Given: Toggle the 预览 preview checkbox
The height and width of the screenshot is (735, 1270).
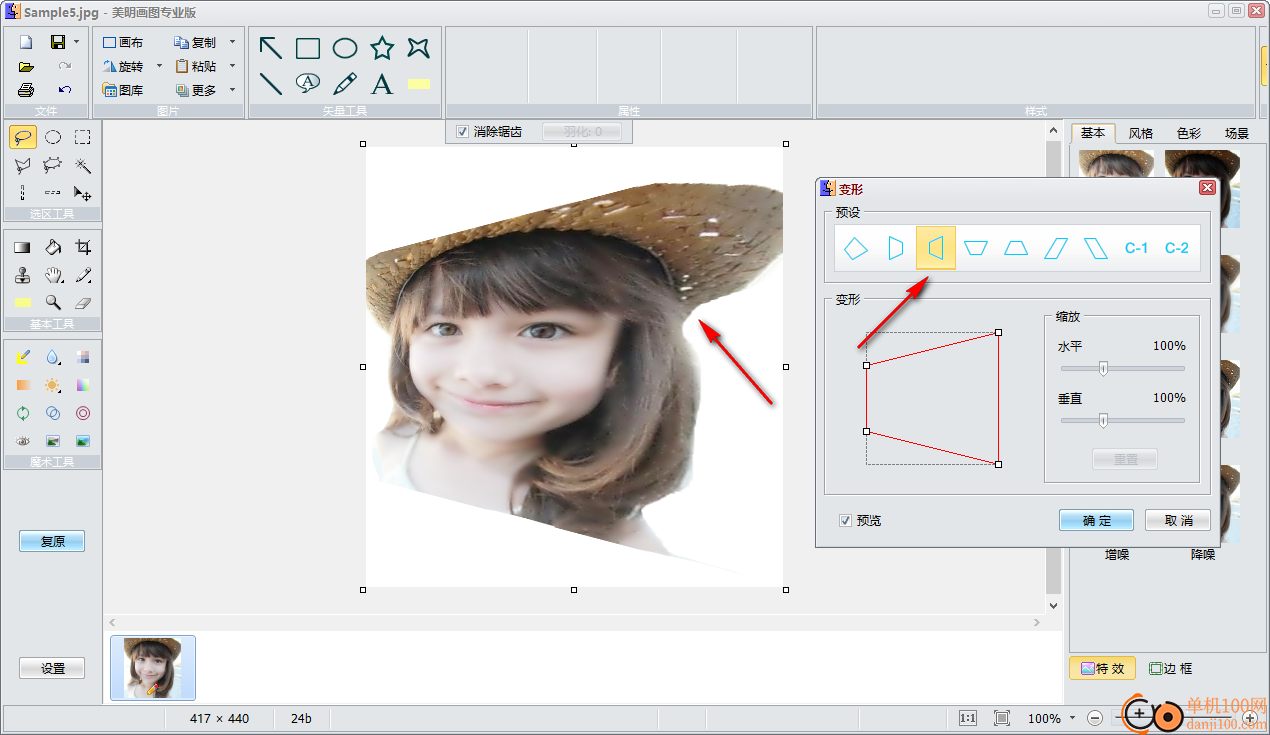Looking at the screenshot, I should tap(846, 521).
